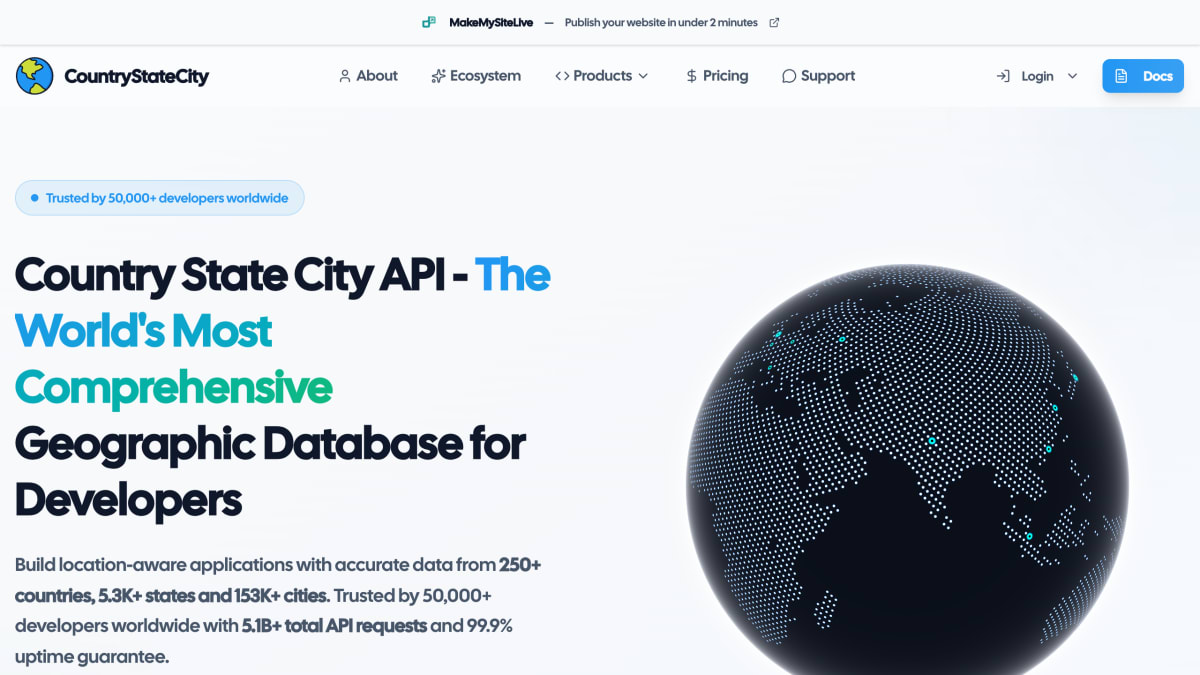Open the Products menu
This screenshot has height=675, width=1200.
click(602, 76)
